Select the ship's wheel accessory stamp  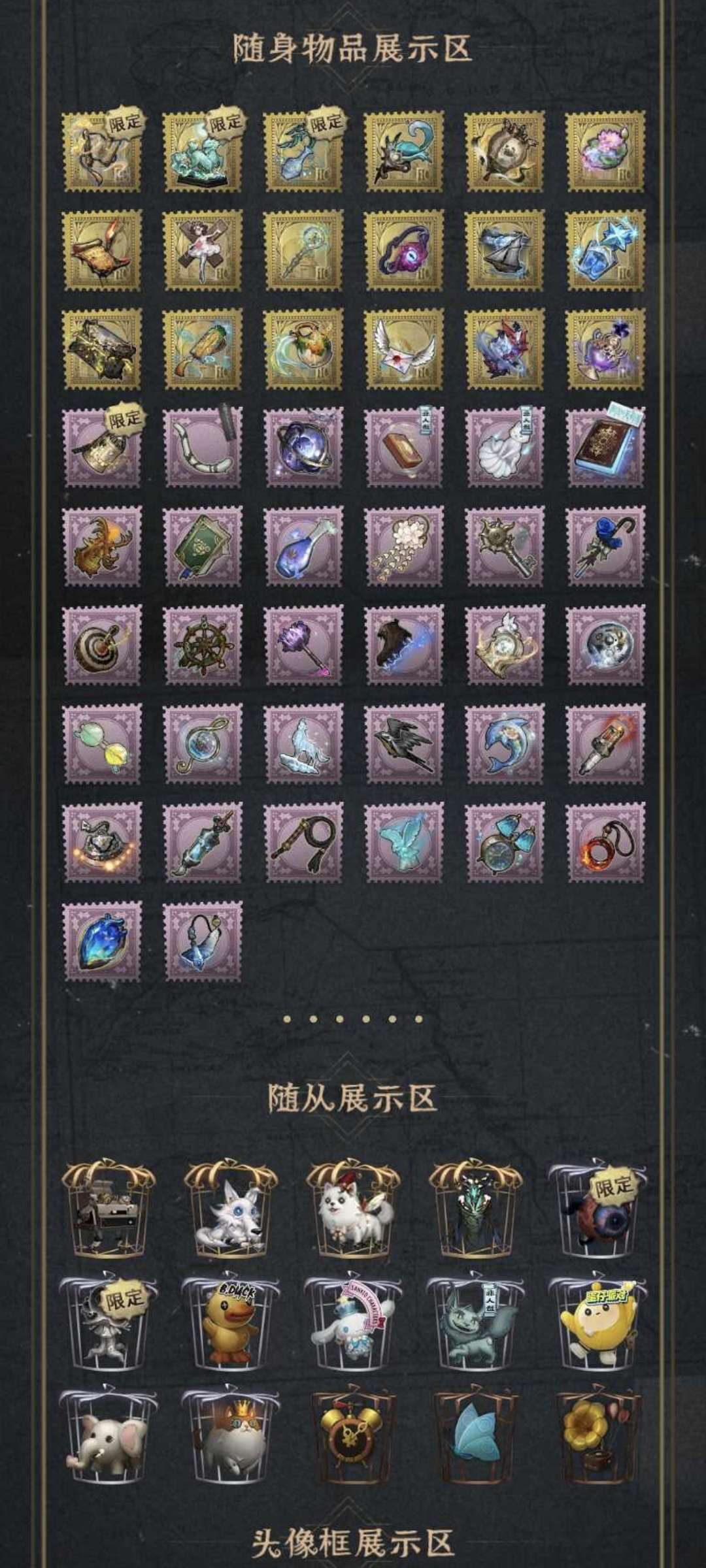tap(203, 645)
